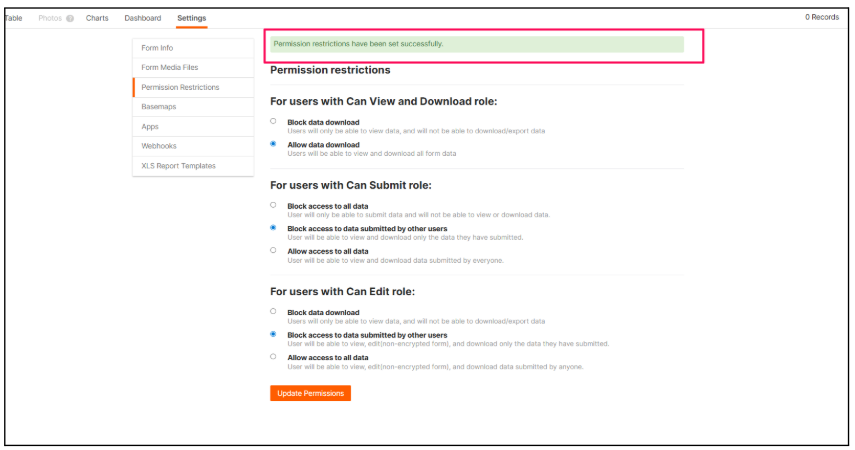Choose Allow access to all data for Edit role

point(274,356)
